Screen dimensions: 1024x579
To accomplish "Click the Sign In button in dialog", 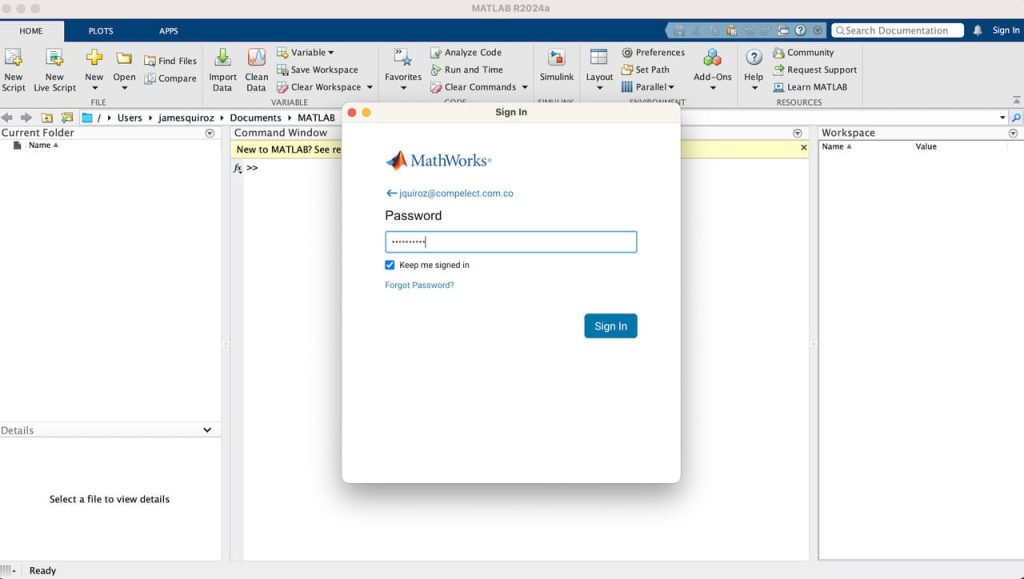I will click(x=611, y=326).
